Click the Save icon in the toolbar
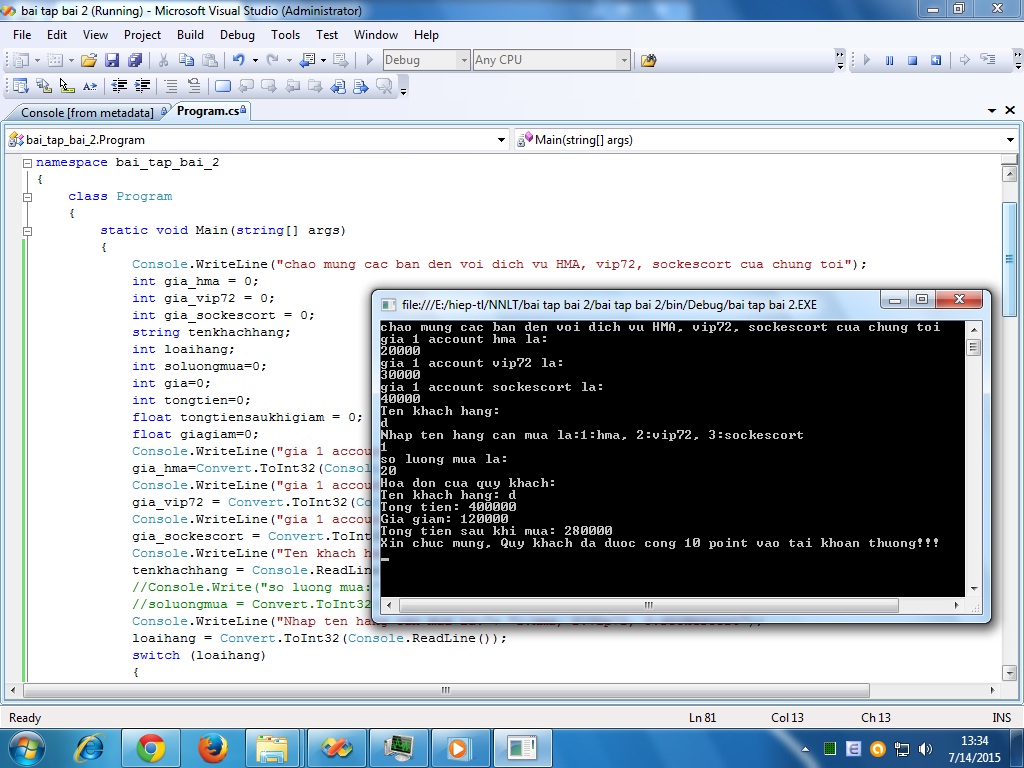Viewport: 1024px width, 768px height. pos(112,60)
